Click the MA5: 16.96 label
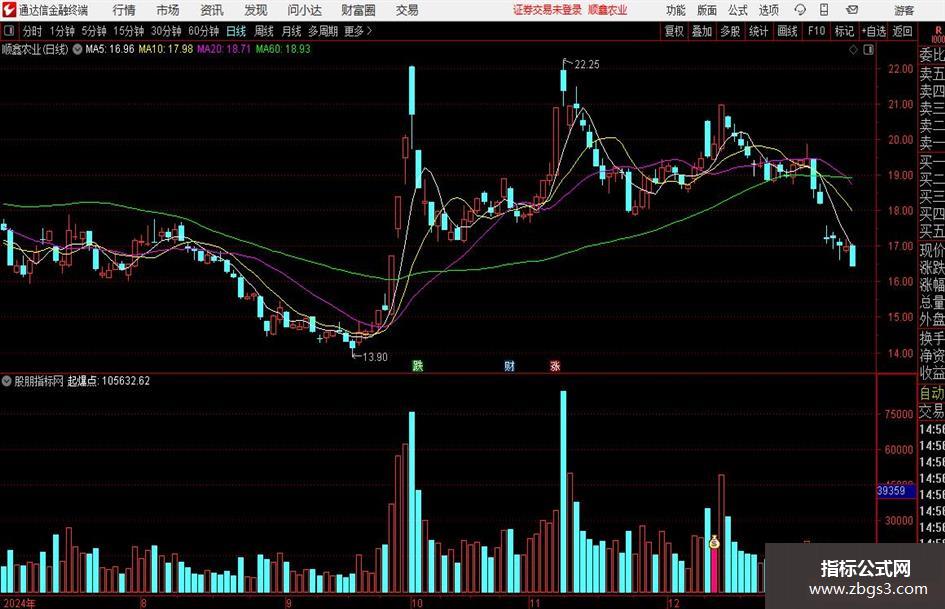This screenshot has width=945, height=609. point(110,49)
